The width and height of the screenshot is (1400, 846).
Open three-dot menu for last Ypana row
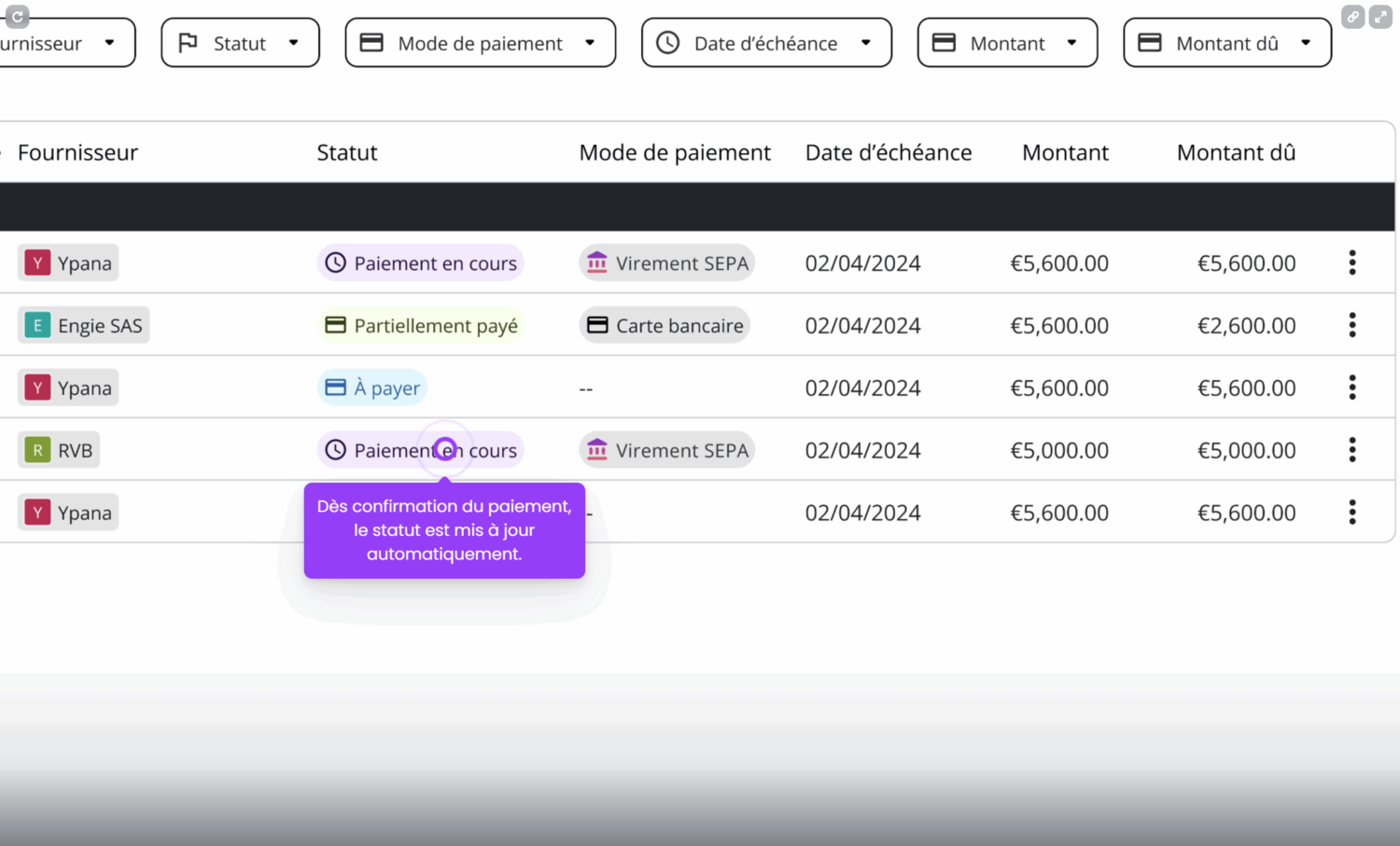(1351, 512)
